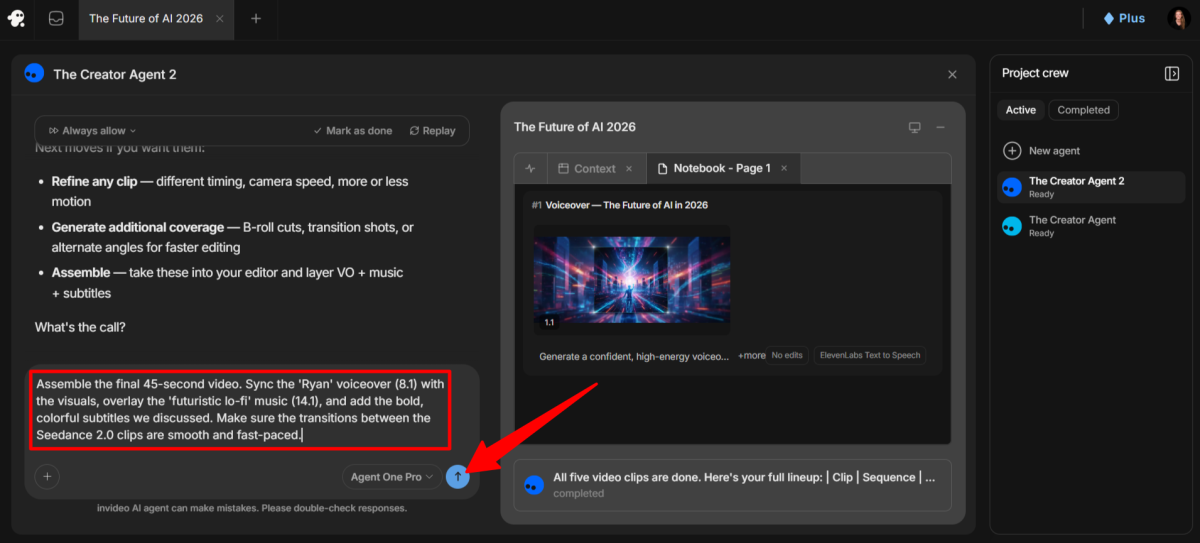Close The Creator Agent 2 panel
Viewport: 1200px width, 543px height.
952,74
